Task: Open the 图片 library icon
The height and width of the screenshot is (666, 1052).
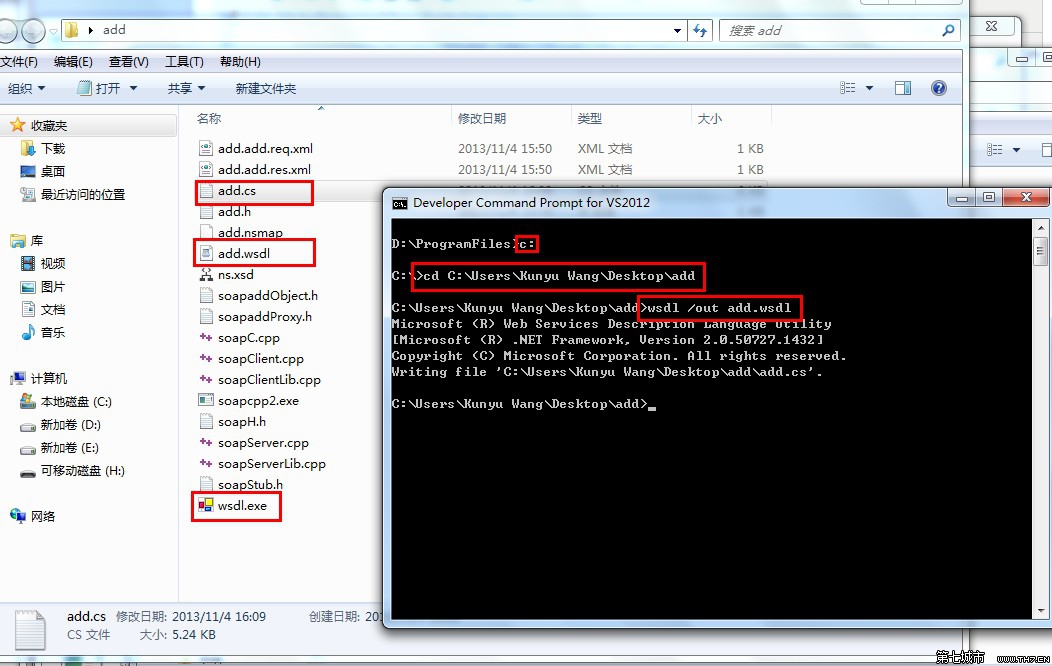Action: click(x=28, y=287)
